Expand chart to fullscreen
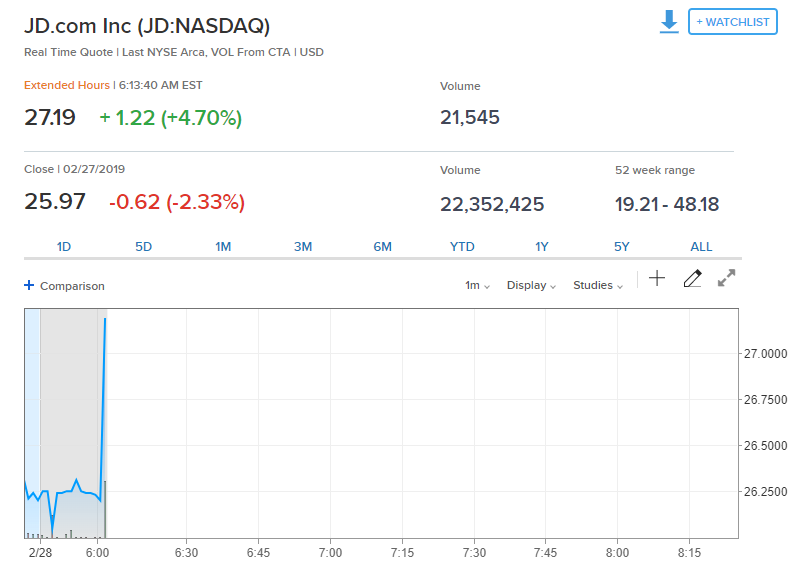 point(726,278)
